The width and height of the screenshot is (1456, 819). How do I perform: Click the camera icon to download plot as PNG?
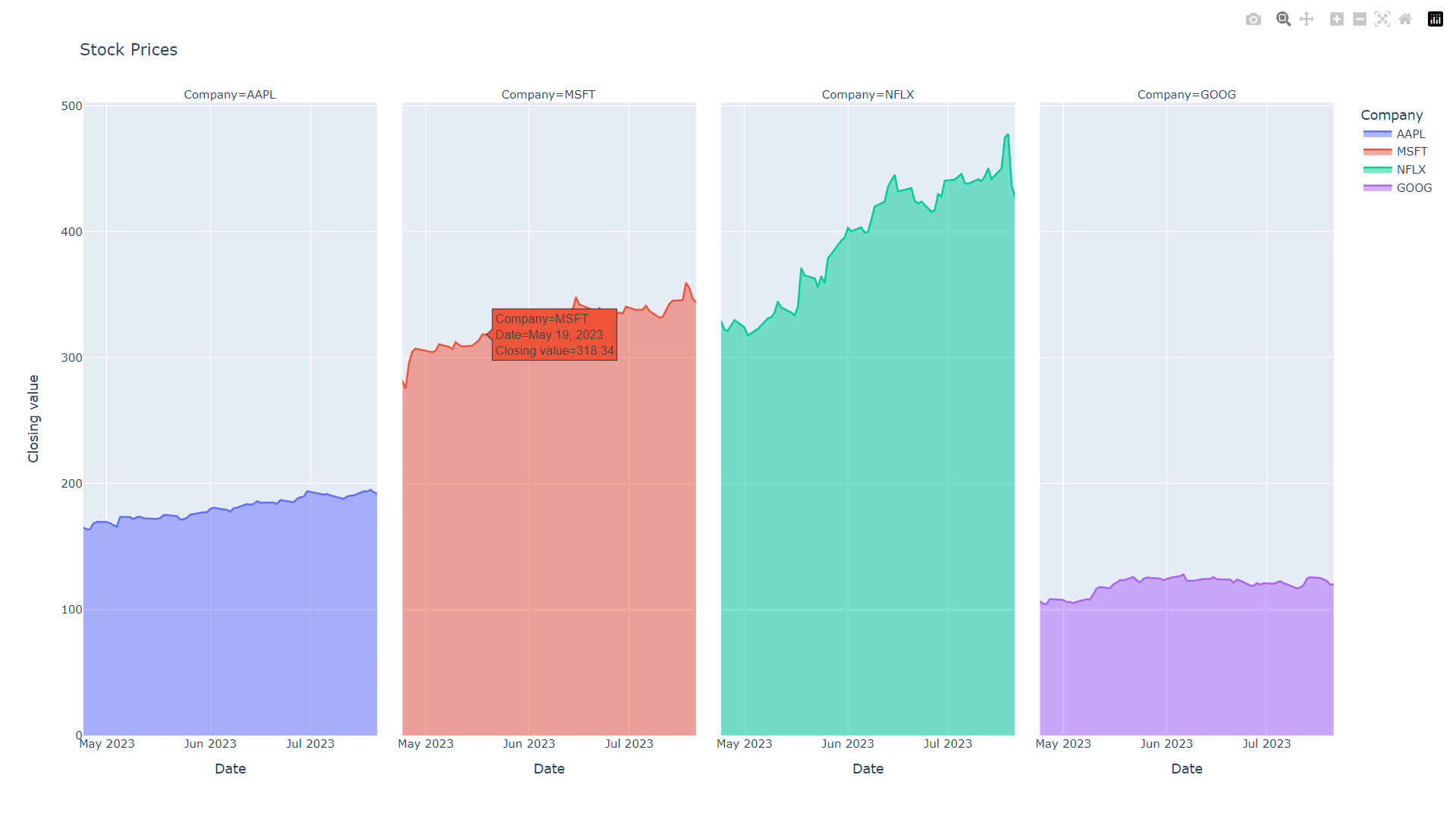tap(1254, 19)
